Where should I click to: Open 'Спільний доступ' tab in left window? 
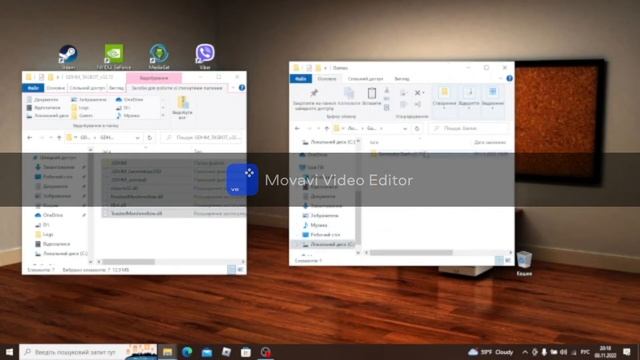click(87, 88)
